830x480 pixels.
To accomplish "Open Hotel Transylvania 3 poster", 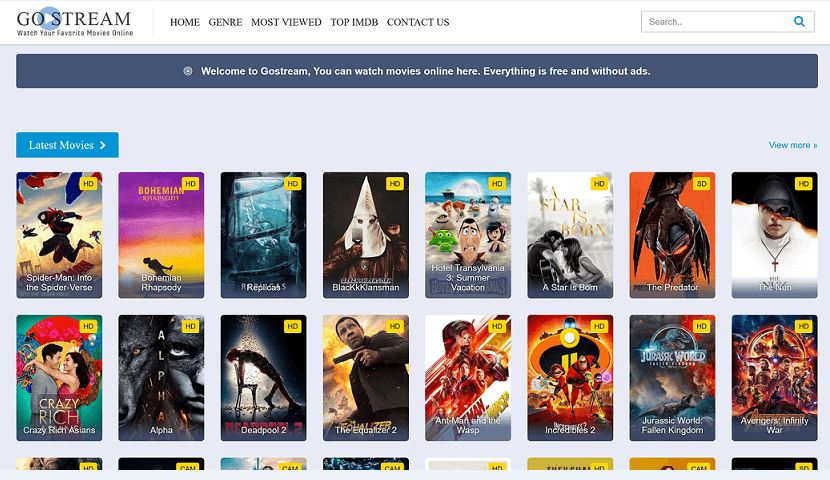I will [468, 235].
